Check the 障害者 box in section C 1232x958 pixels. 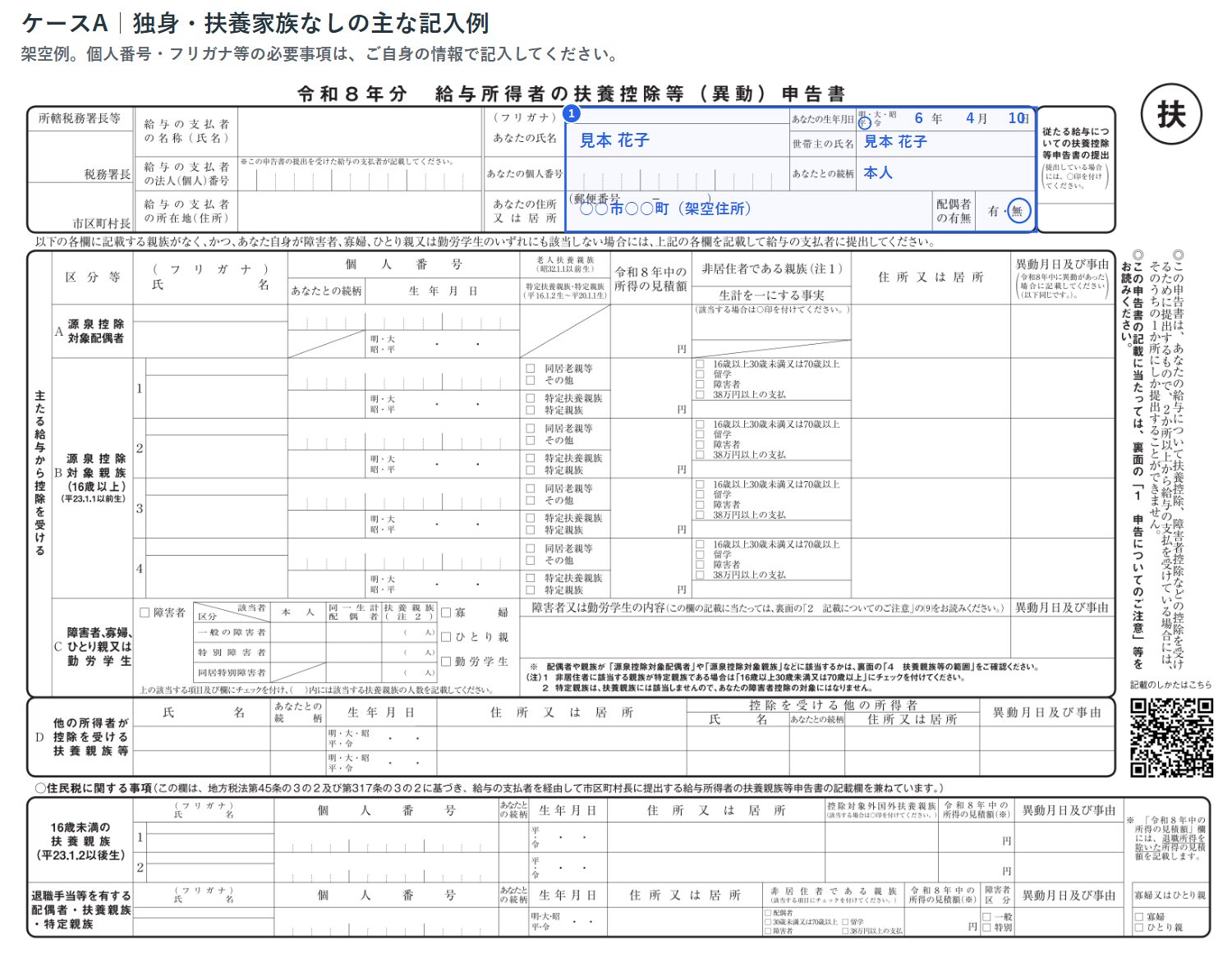(x=145, y=612)
